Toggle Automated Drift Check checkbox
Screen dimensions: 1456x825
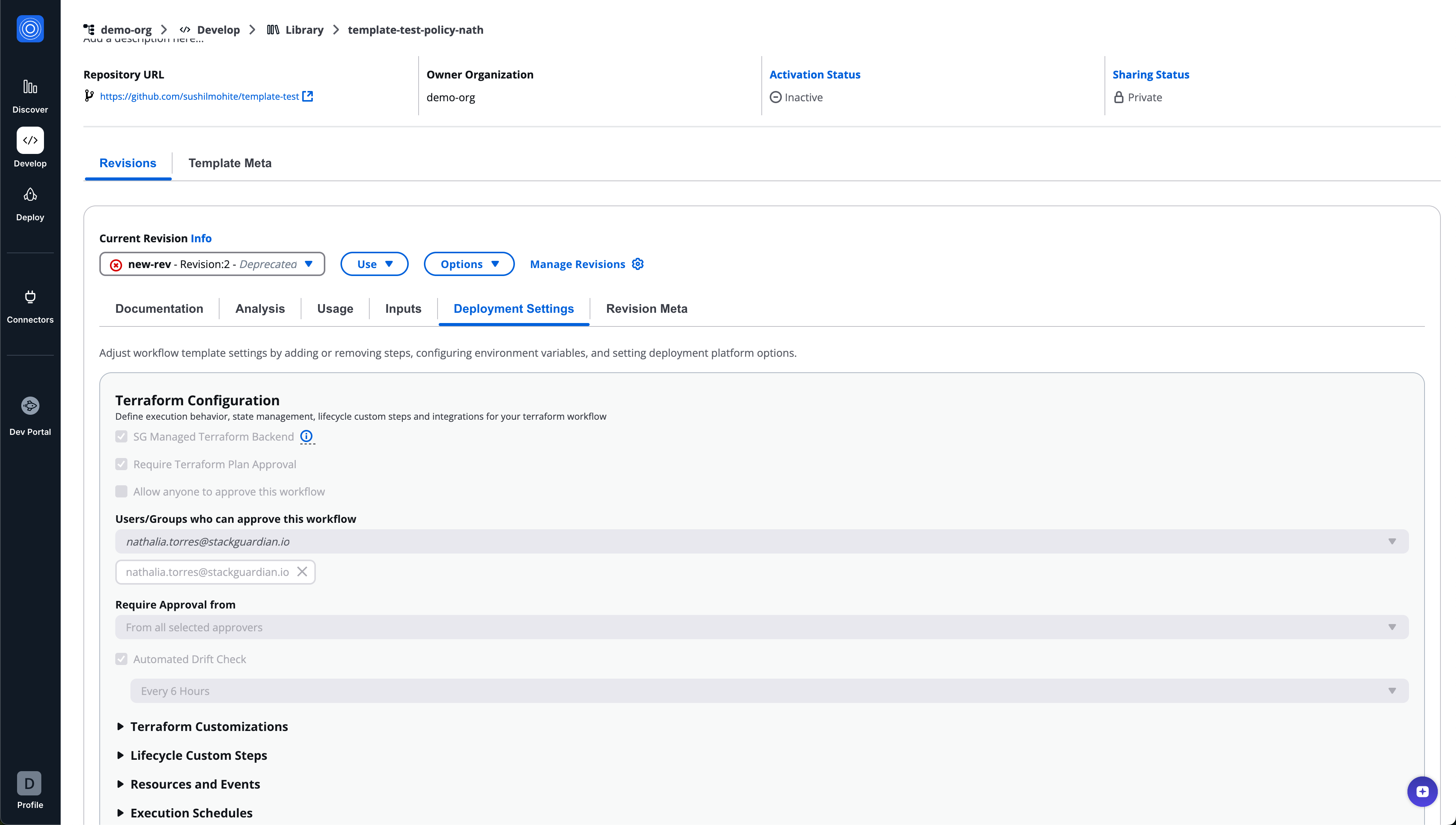[x=121, y=659]
